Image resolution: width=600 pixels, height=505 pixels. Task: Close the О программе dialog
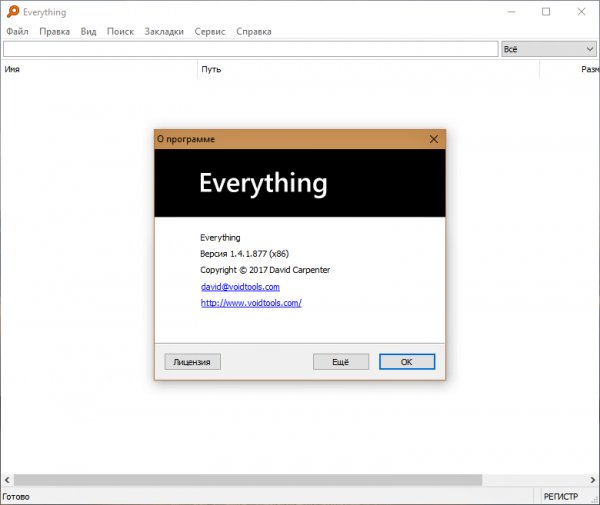pyautogui.click(x=434, y=139)
